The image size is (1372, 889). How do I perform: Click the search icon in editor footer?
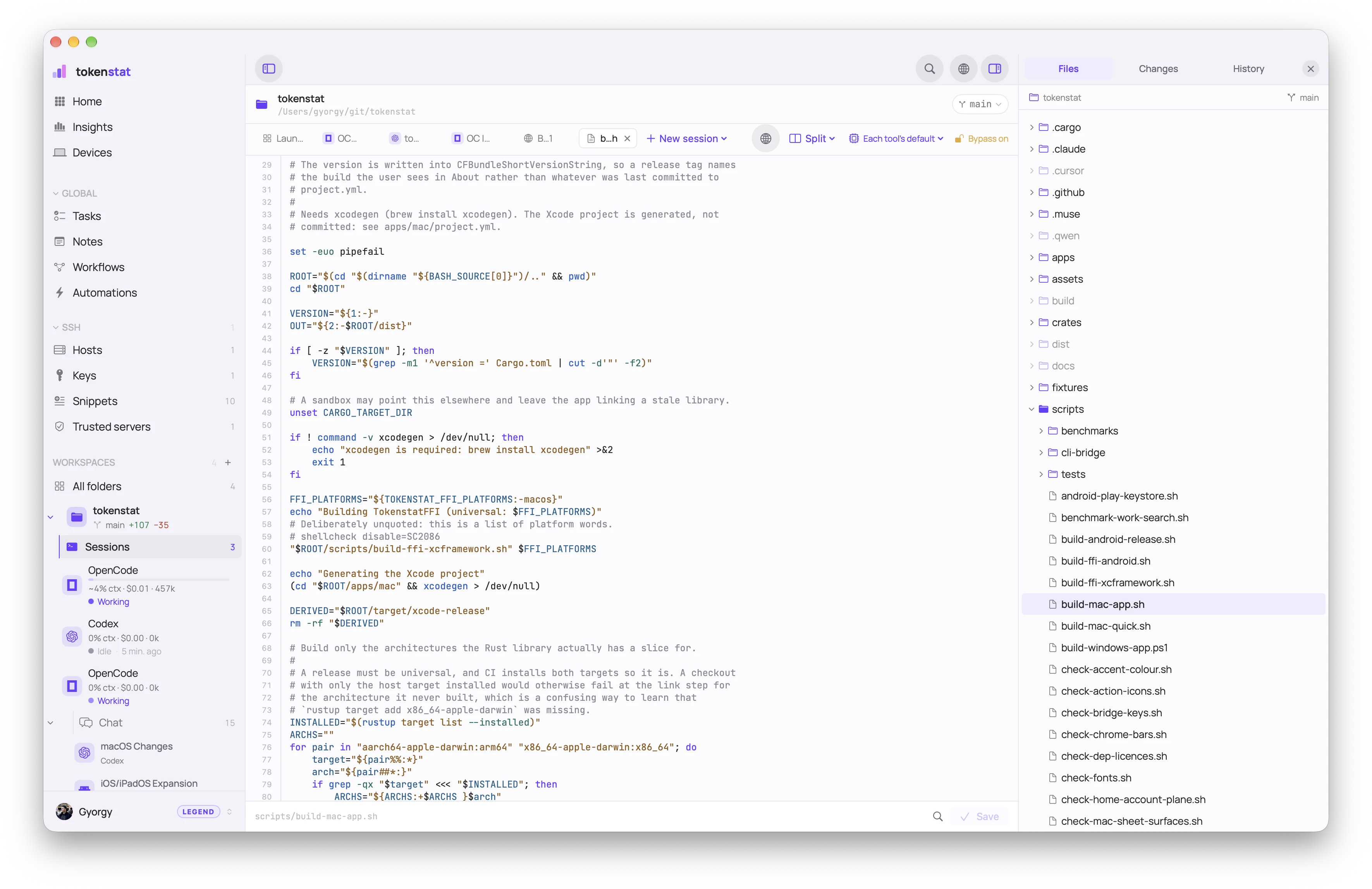[937, 817]
